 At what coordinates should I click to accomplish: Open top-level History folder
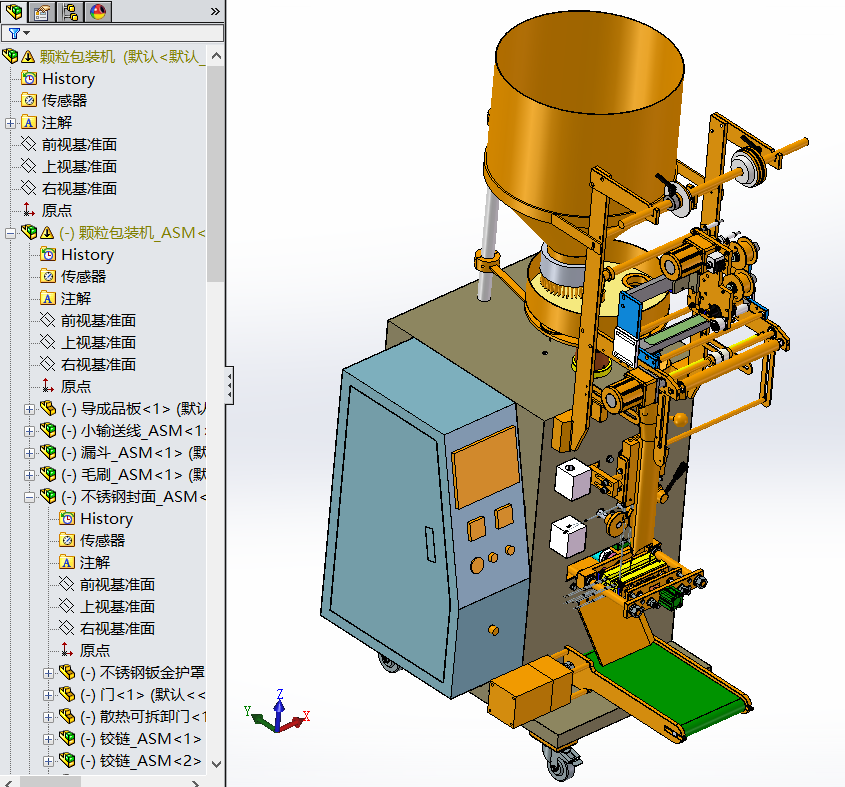(x=68, y=79)
